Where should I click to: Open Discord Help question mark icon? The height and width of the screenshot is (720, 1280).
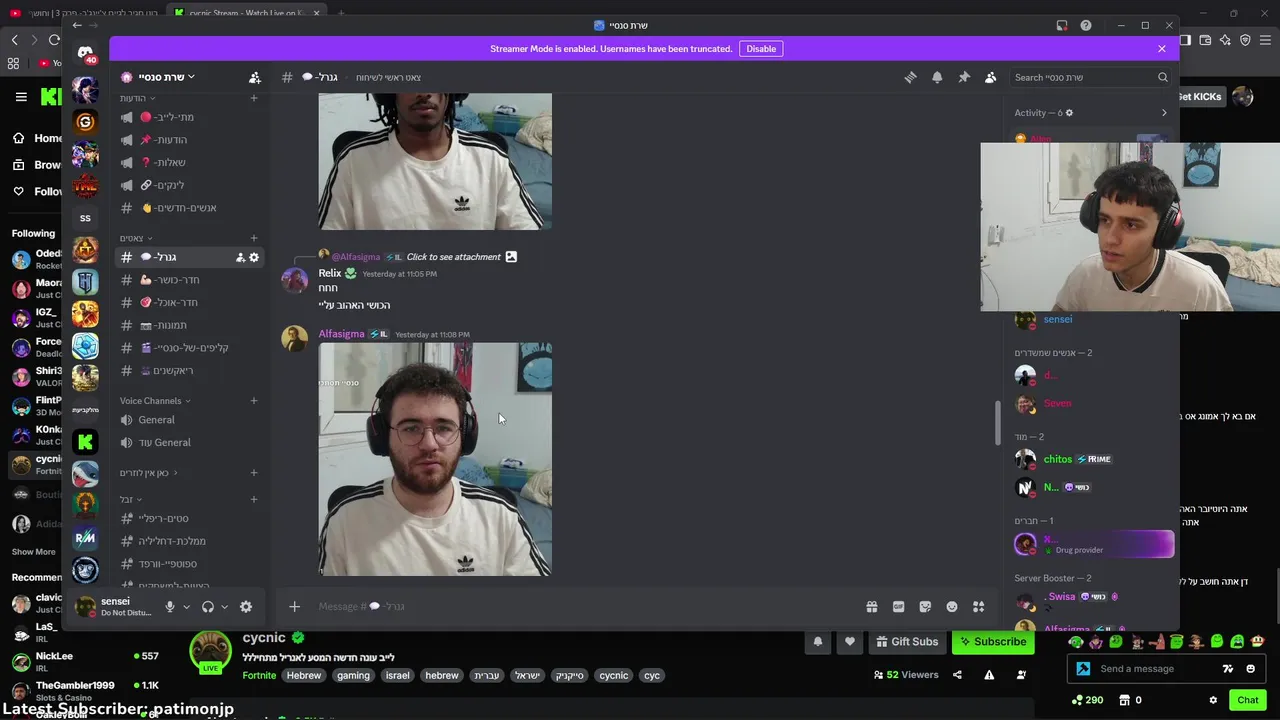coord(1086,25)
